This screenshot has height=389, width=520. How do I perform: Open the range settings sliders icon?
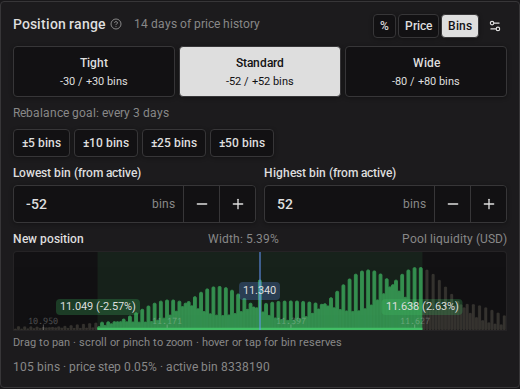(495, 26)
